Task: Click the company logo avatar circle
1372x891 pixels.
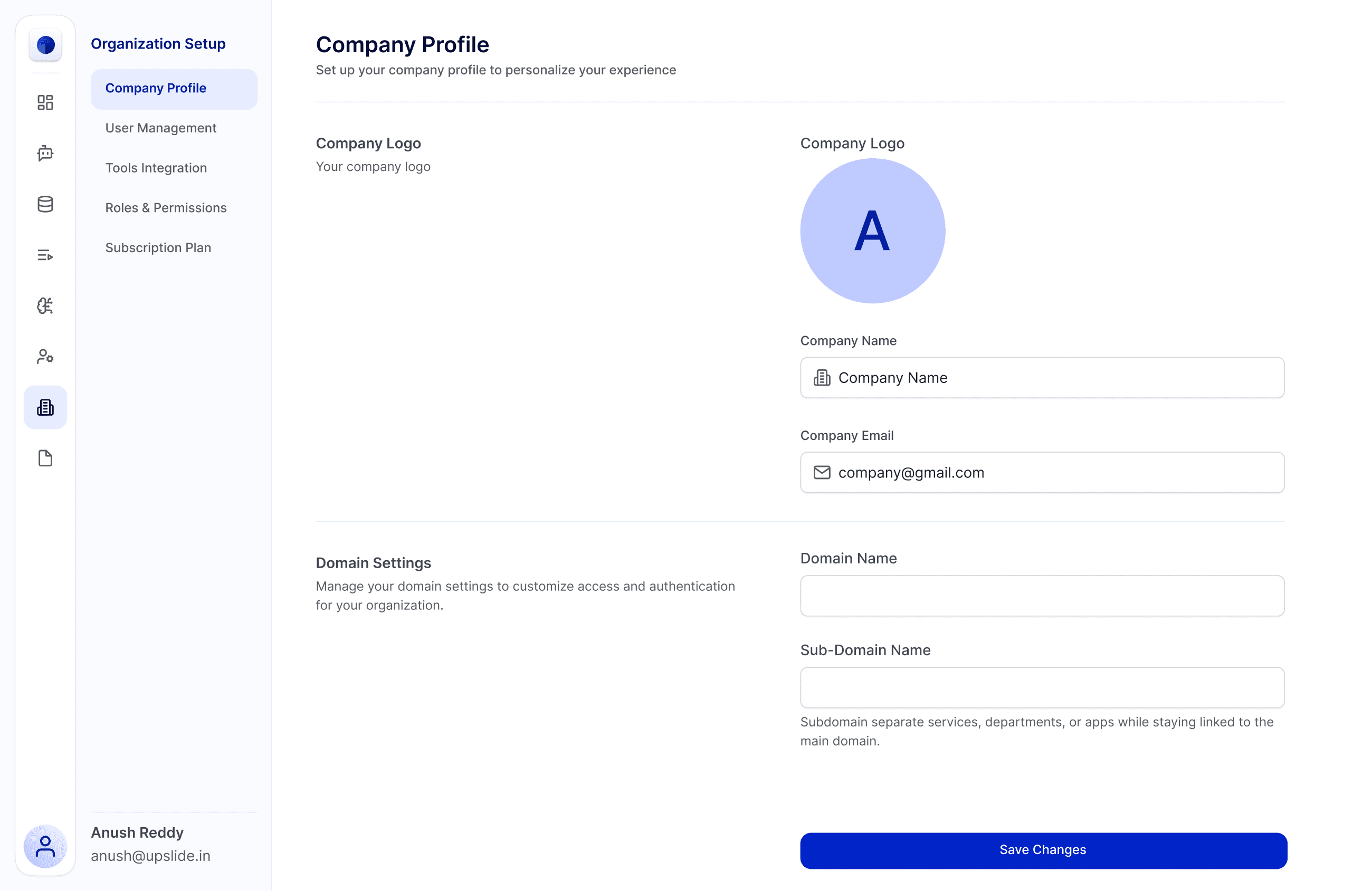Action: point(872,231)
